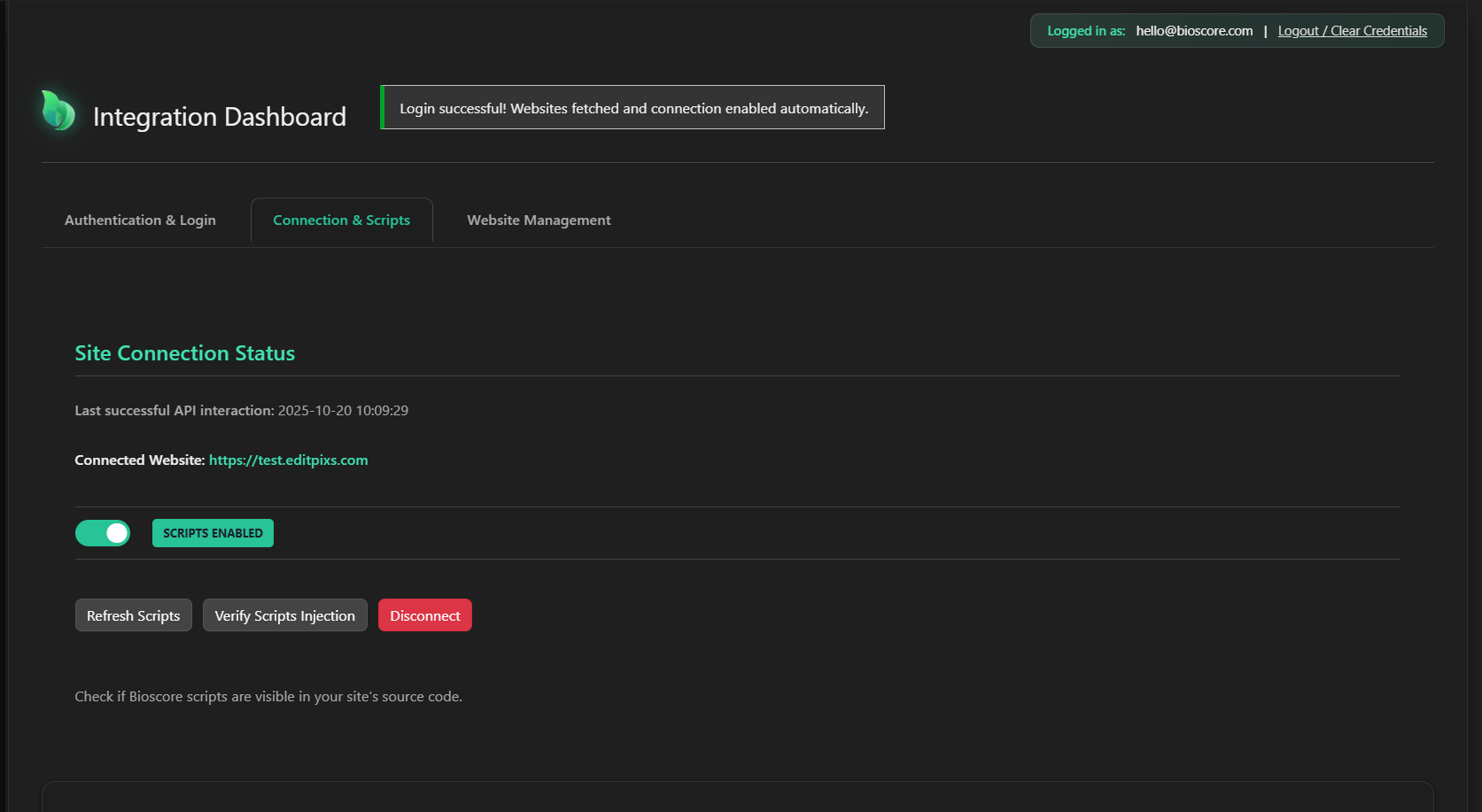The image size is (1482, 812).
Task: Click the API interaction timestamp 2025-10-20 10:09:29
Action: pos(343,411)
